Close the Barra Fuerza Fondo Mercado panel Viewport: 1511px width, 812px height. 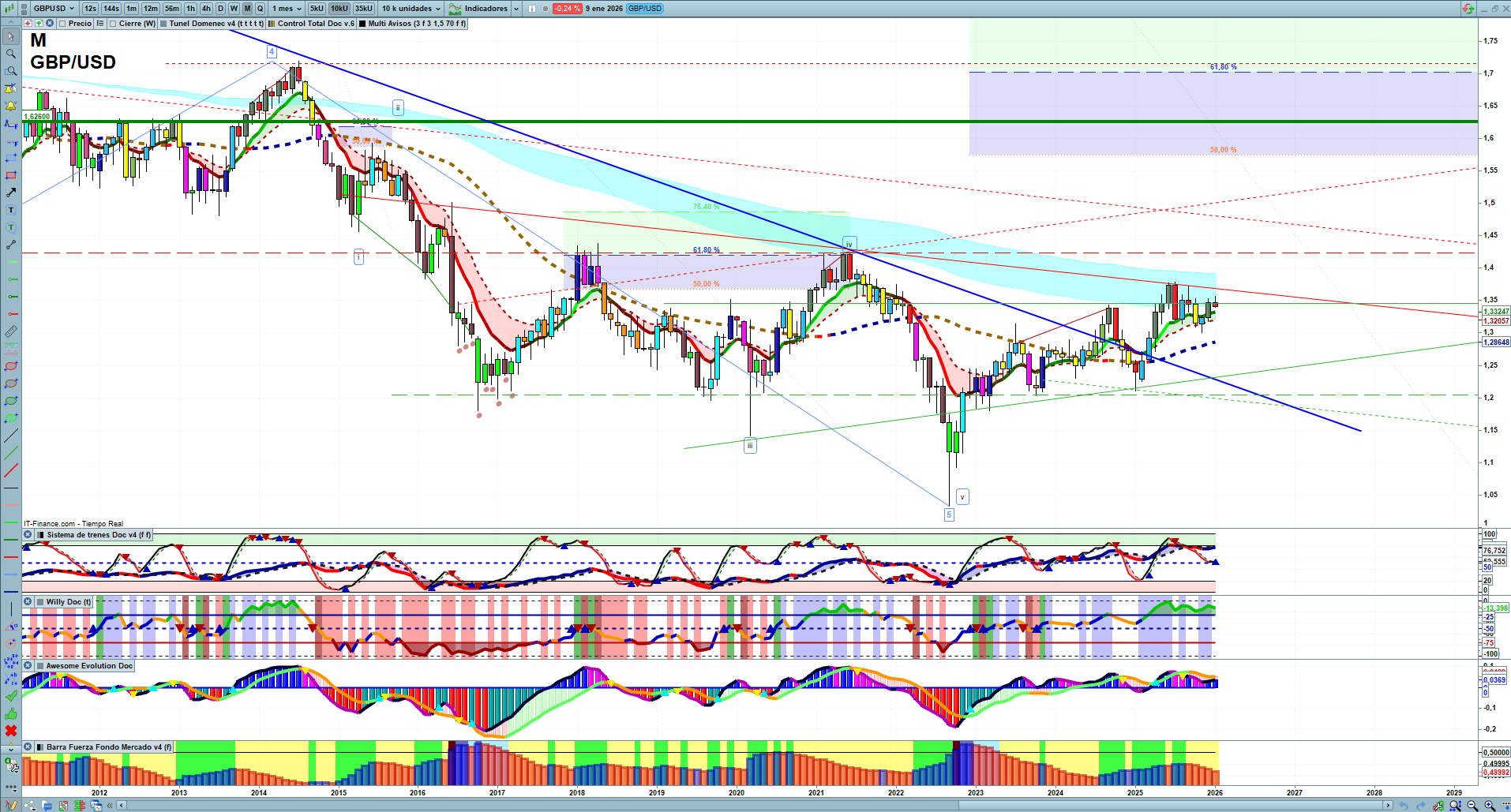click(x=28, y=747)
